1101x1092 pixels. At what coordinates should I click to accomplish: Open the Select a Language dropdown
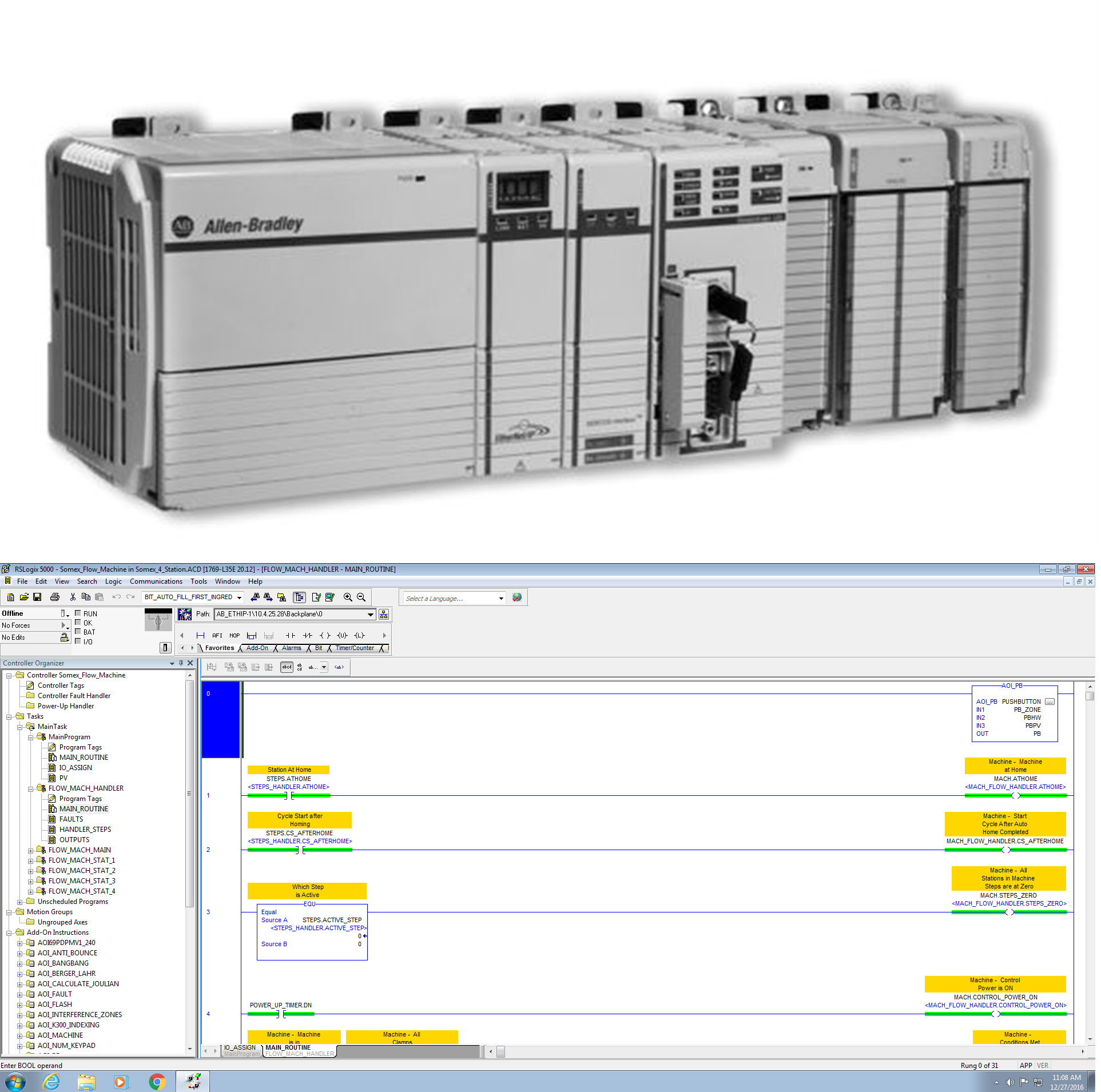[501, 598]
